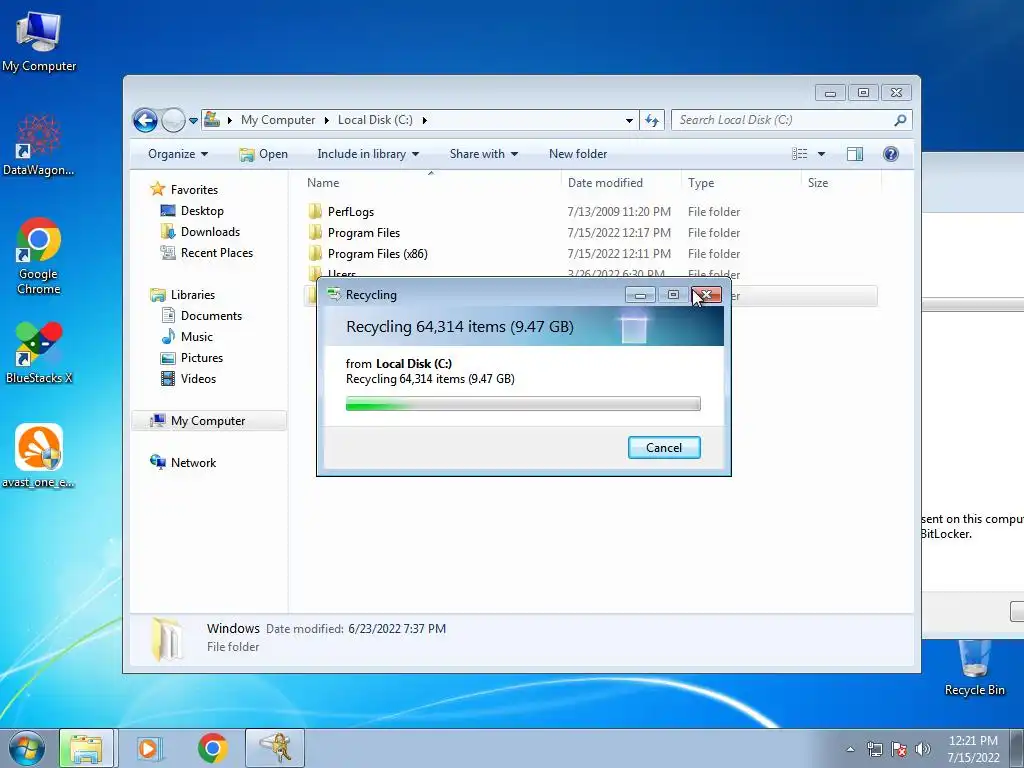Select Libraries in the navigation pane
1024x768 pixels.
[193, 295]
